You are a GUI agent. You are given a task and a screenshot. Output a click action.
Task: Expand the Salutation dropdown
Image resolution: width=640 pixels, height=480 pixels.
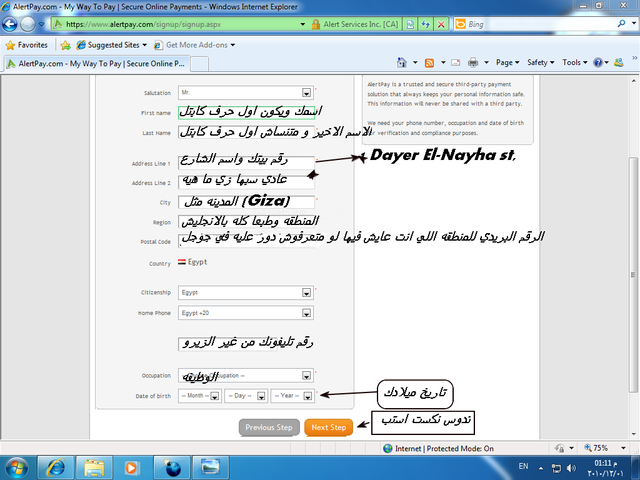(x=306, y=93)
